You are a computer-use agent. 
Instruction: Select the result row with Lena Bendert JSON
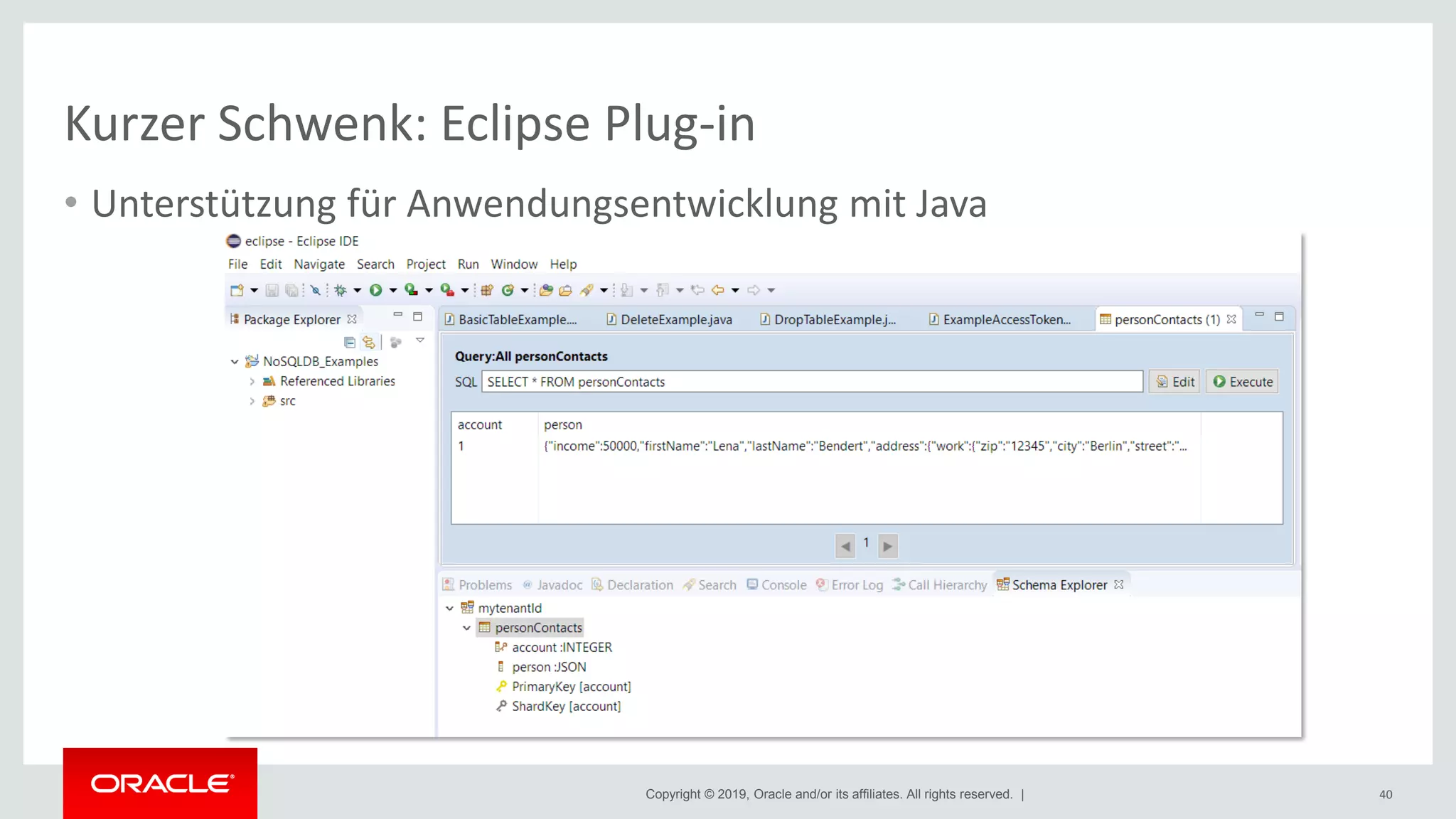(x=866, y=446)
